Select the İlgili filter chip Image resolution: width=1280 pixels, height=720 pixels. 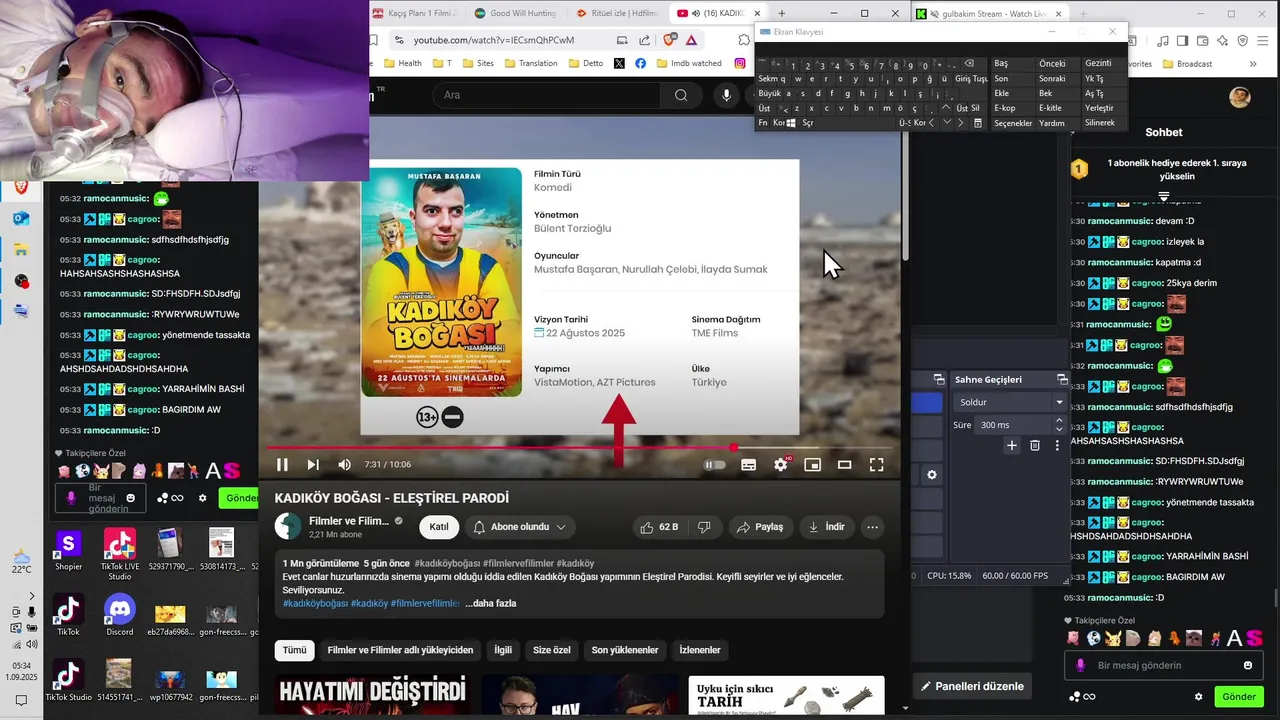click(x=503, y=650)
